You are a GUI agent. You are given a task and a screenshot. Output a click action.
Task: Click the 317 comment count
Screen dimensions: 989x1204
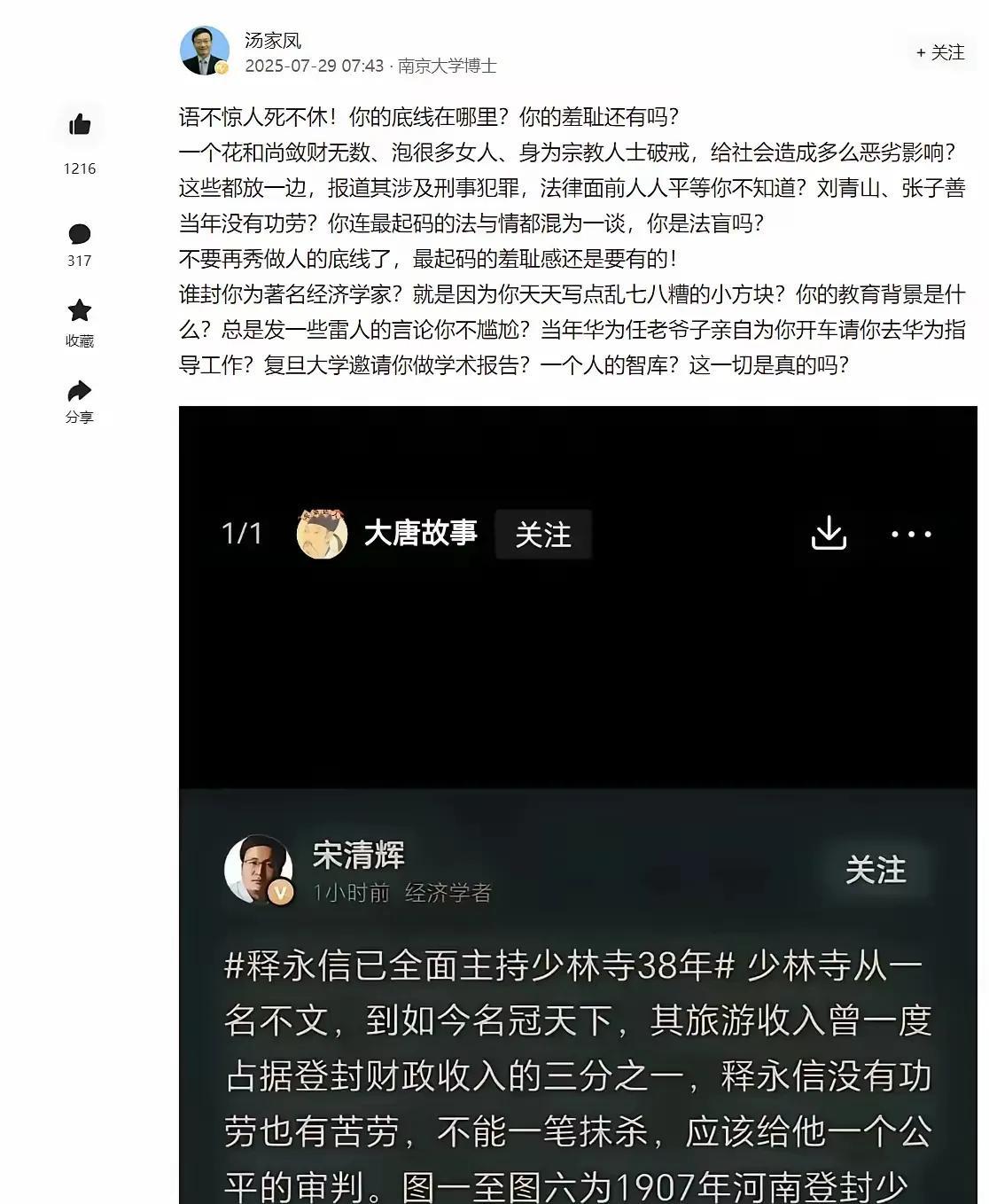[x=80, y=261]
